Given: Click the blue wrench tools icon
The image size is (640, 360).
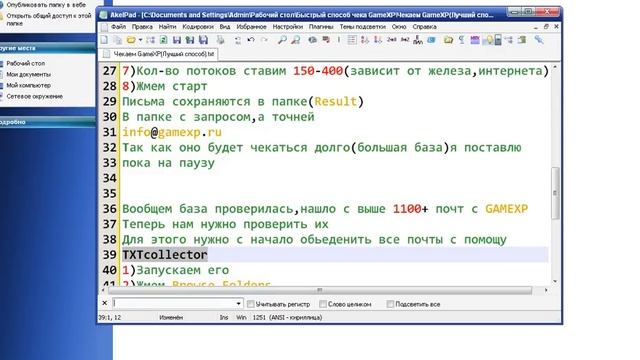Looking at the screenshot, I should [x=539, y=40].
